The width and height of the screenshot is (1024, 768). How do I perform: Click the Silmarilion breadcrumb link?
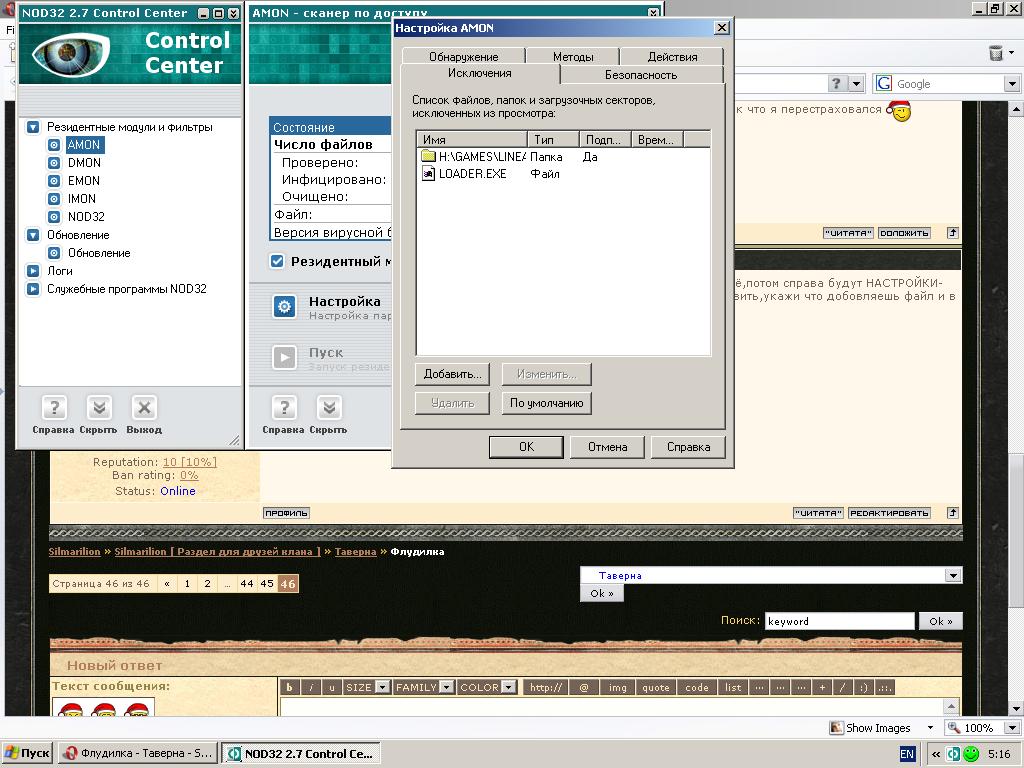pyautogui.click(x=74, y=551)
